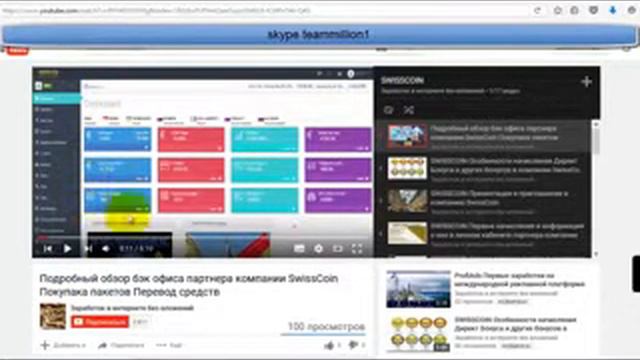Open channel name Заработок в интернете link
This screenshot has height=360, width=640.
(x=132, y=308)
